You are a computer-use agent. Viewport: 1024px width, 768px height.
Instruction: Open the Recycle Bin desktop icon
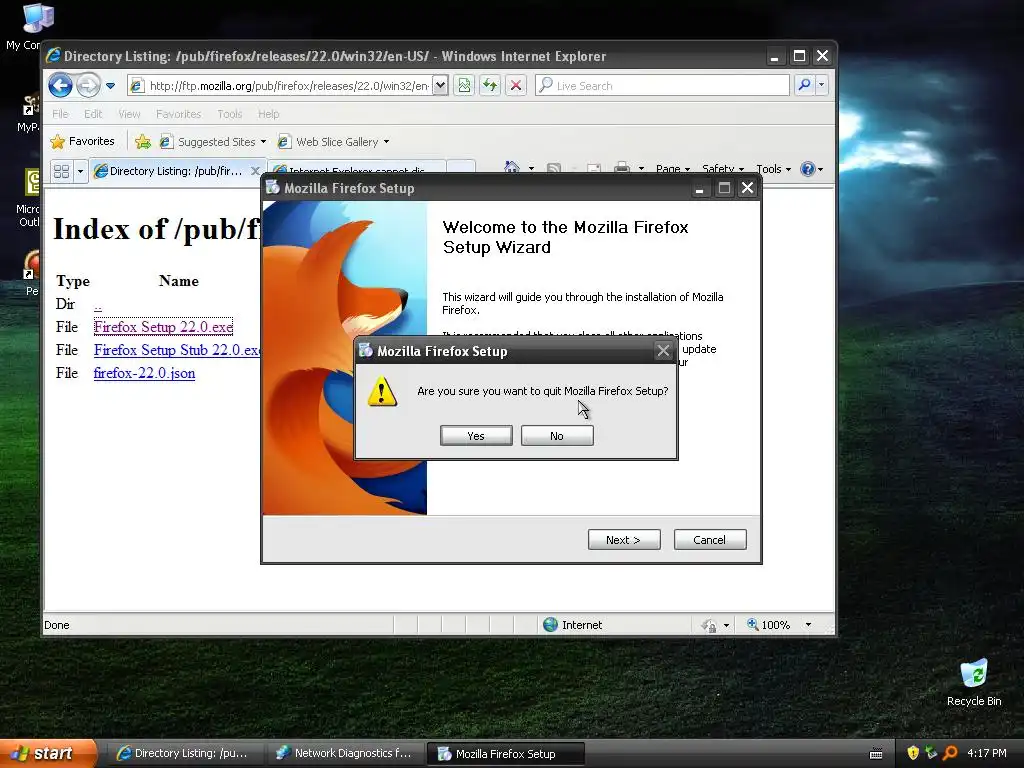pos(974,683)
